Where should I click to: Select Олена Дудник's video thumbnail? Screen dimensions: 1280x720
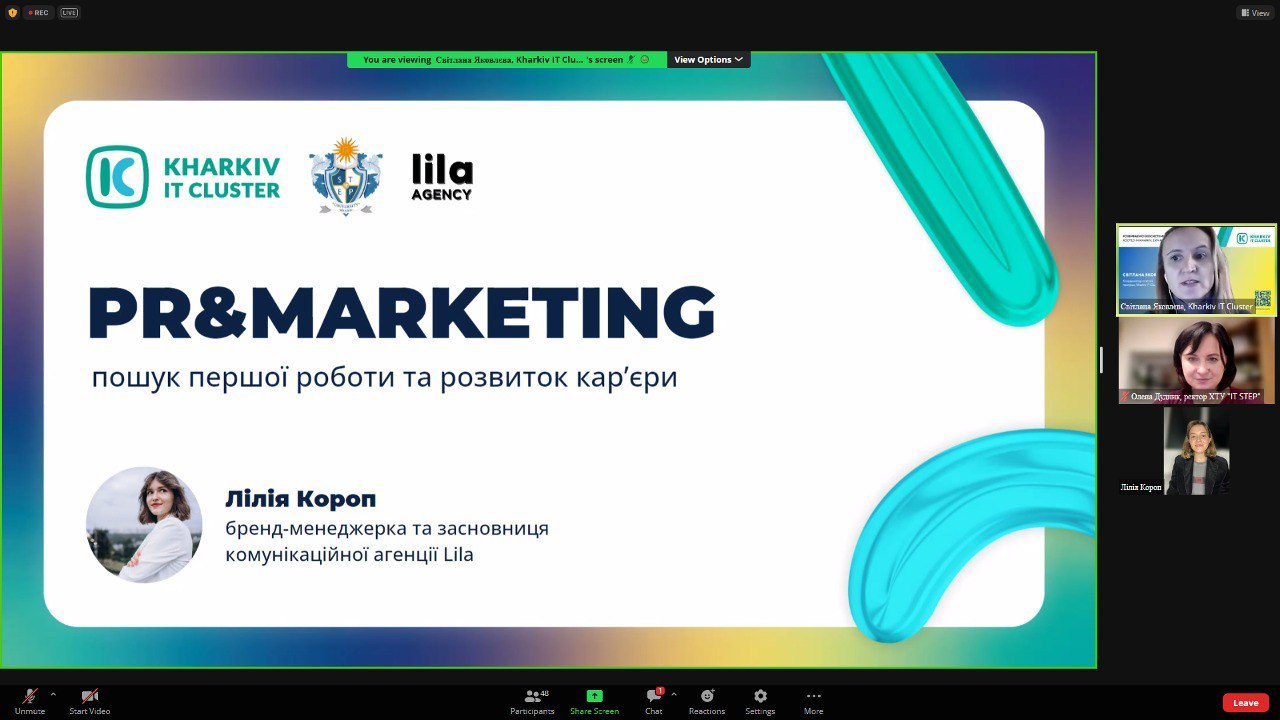(1196, 361)
